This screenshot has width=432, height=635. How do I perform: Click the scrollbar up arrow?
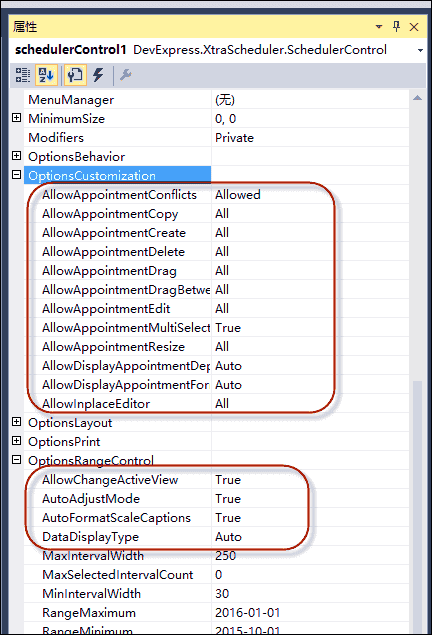(417, 98)
